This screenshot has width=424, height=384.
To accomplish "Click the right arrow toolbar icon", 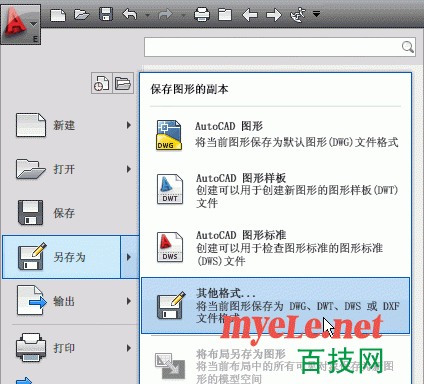I will click(274, 15).
